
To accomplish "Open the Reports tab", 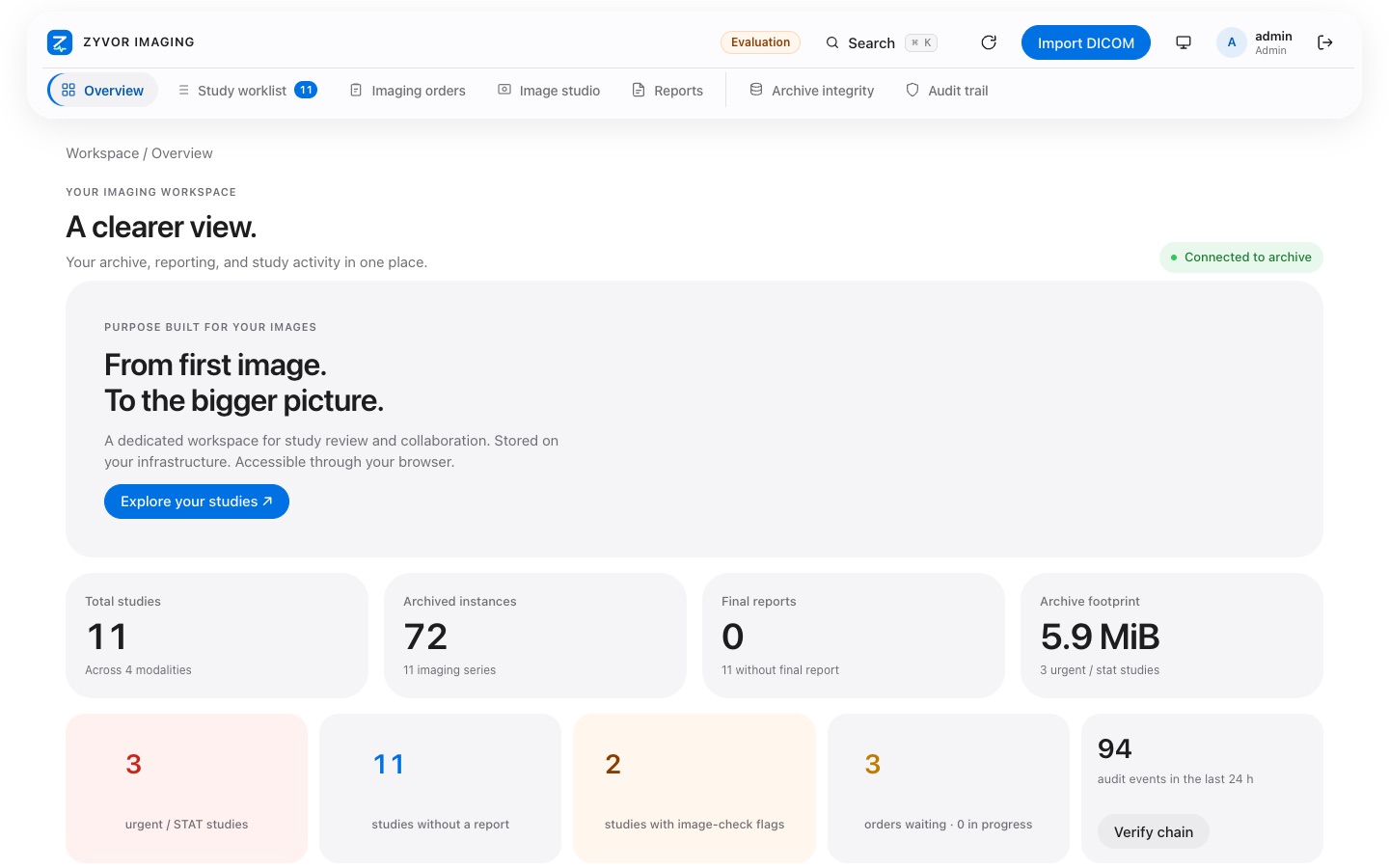I will pyautogui.click(x=667, y=90).
